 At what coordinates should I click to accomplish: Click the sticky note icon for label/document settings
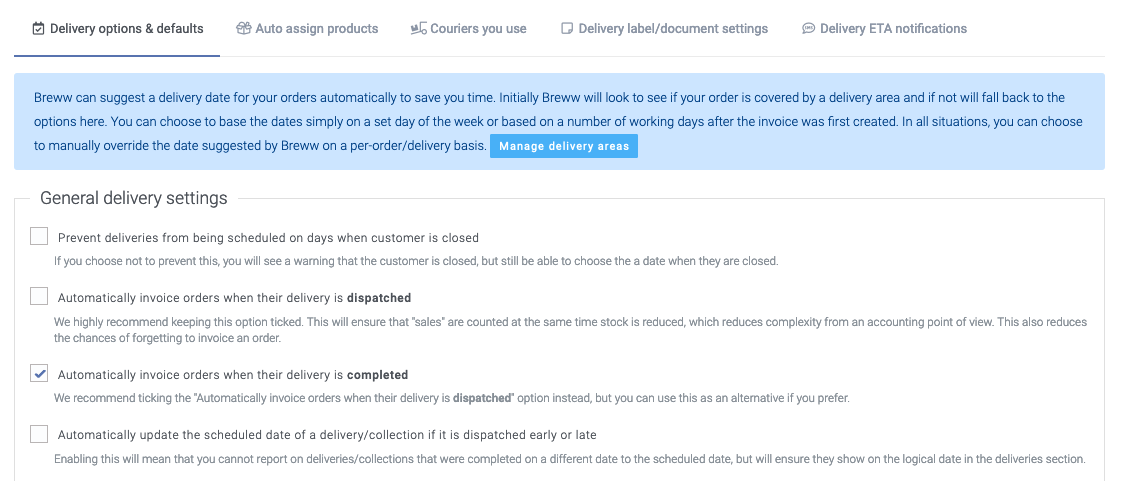point(567,29)
